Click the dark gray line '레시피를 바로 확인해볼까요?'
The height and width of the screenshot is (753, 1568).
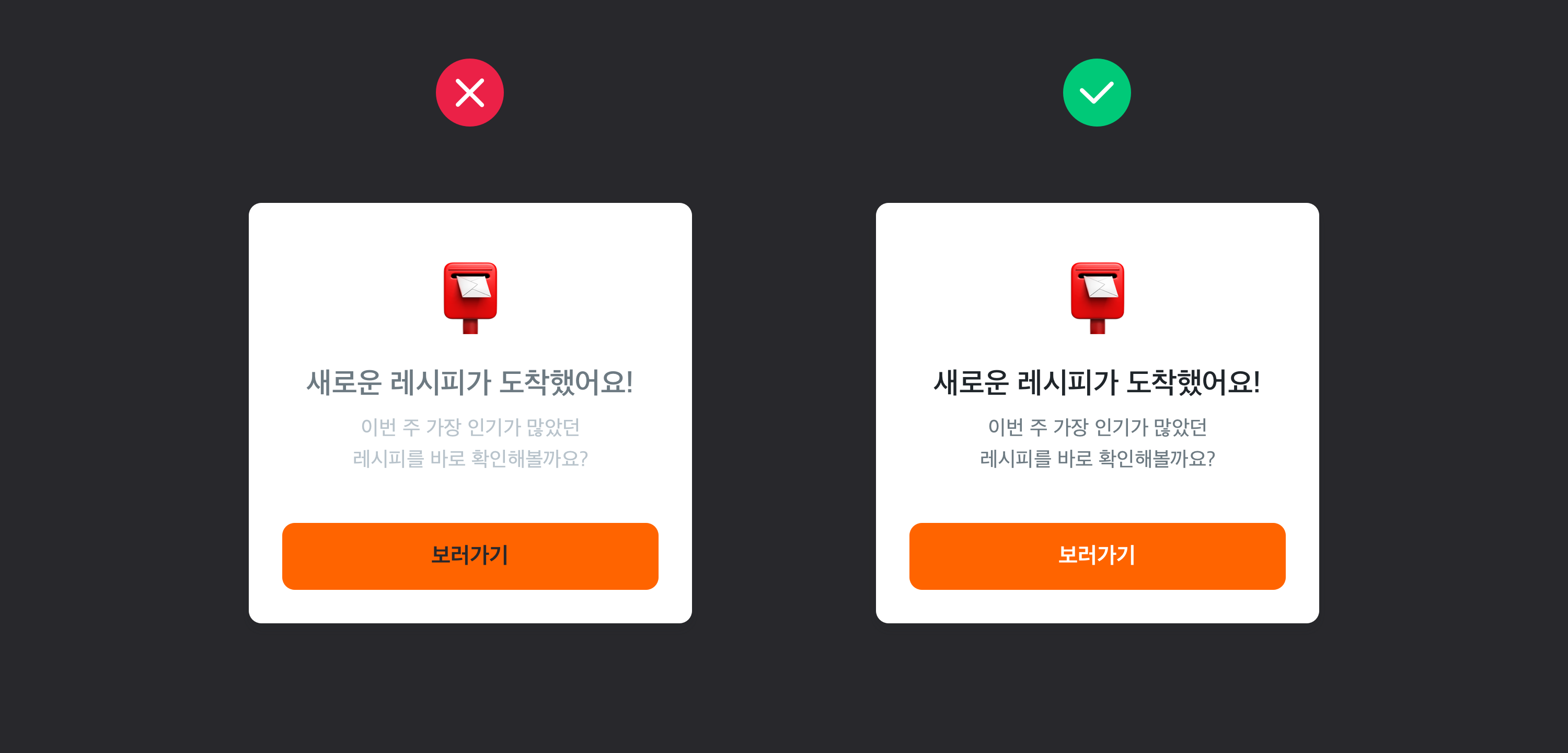coord(1097,458)
